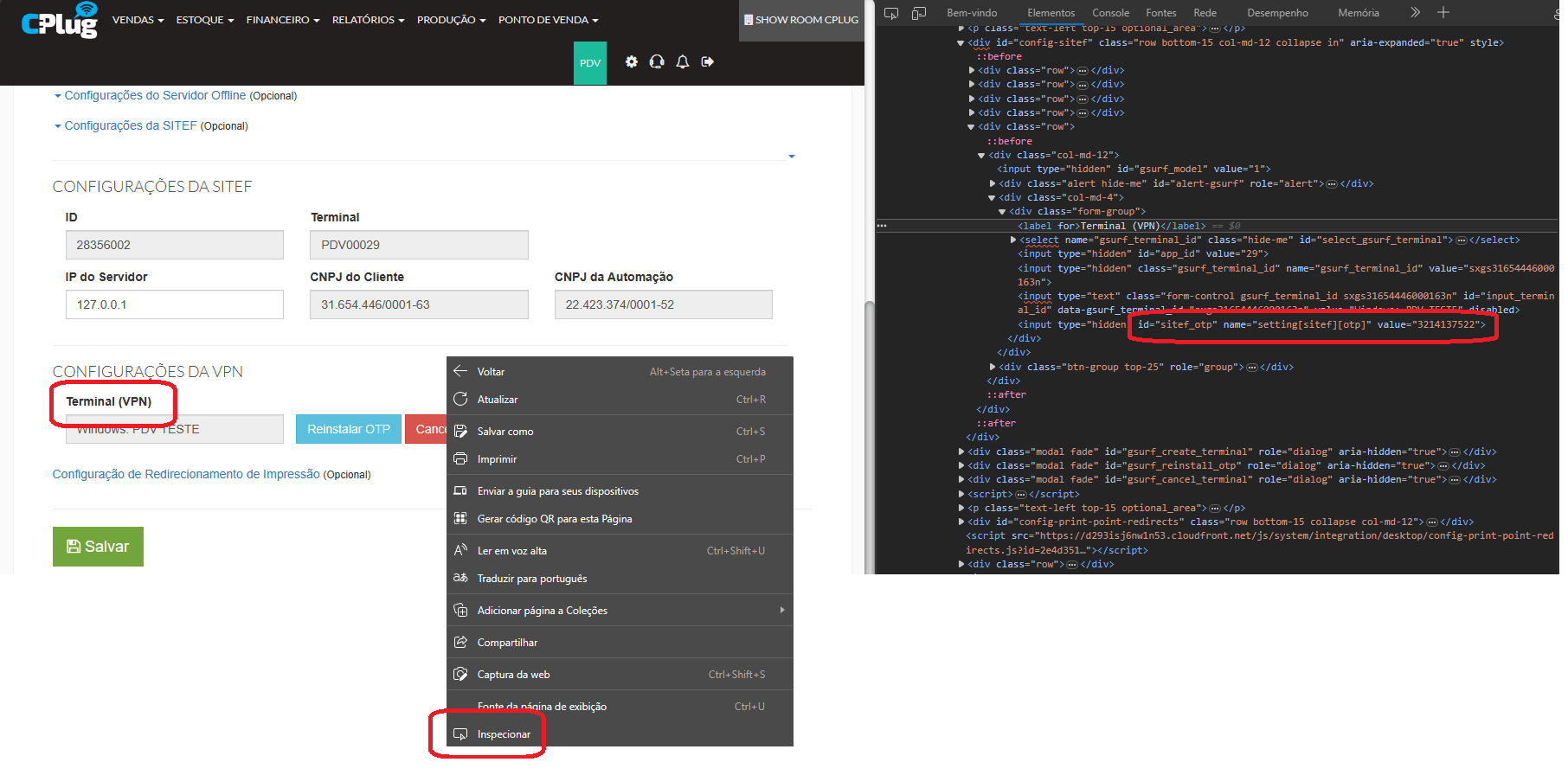Click the CPlug logo
The image size is (1568, 775).
(59, 21)
